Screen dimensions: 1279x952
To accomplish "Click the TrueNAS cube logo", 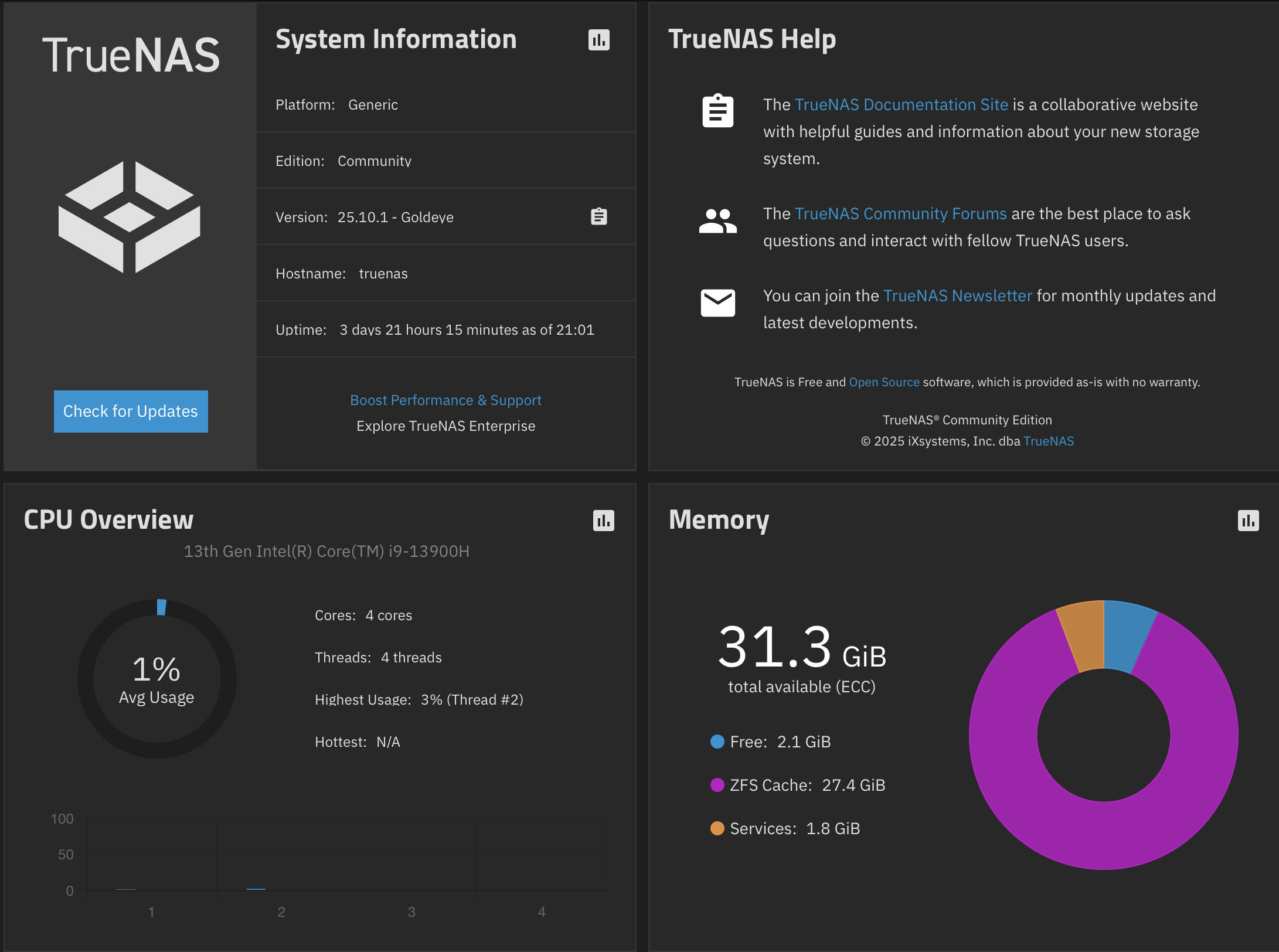I will click(x=130, y=217).
